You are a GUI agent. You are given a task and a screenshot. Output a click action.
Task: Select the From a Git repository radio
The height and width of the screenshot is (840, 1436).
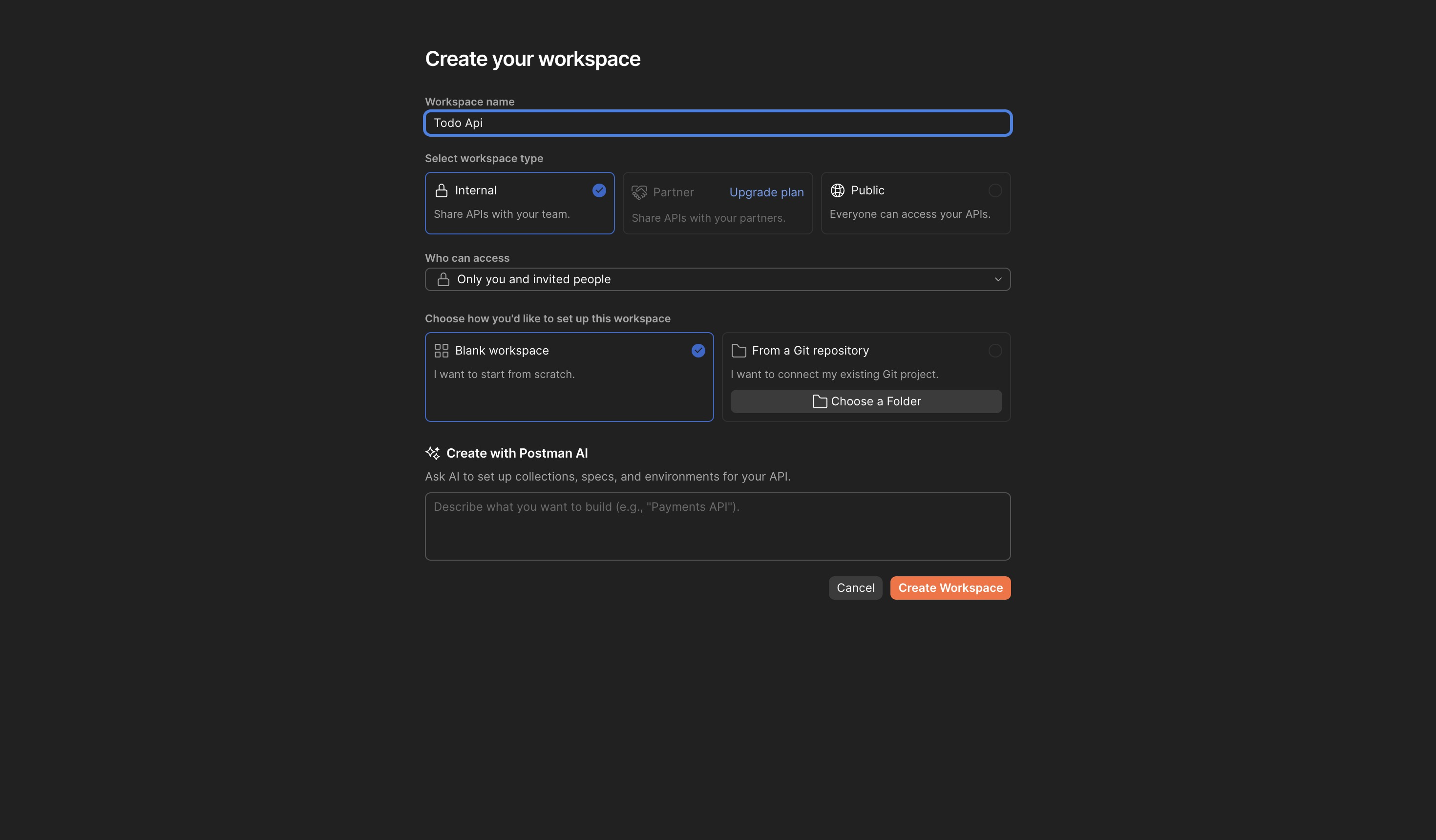tap(995, 351)
